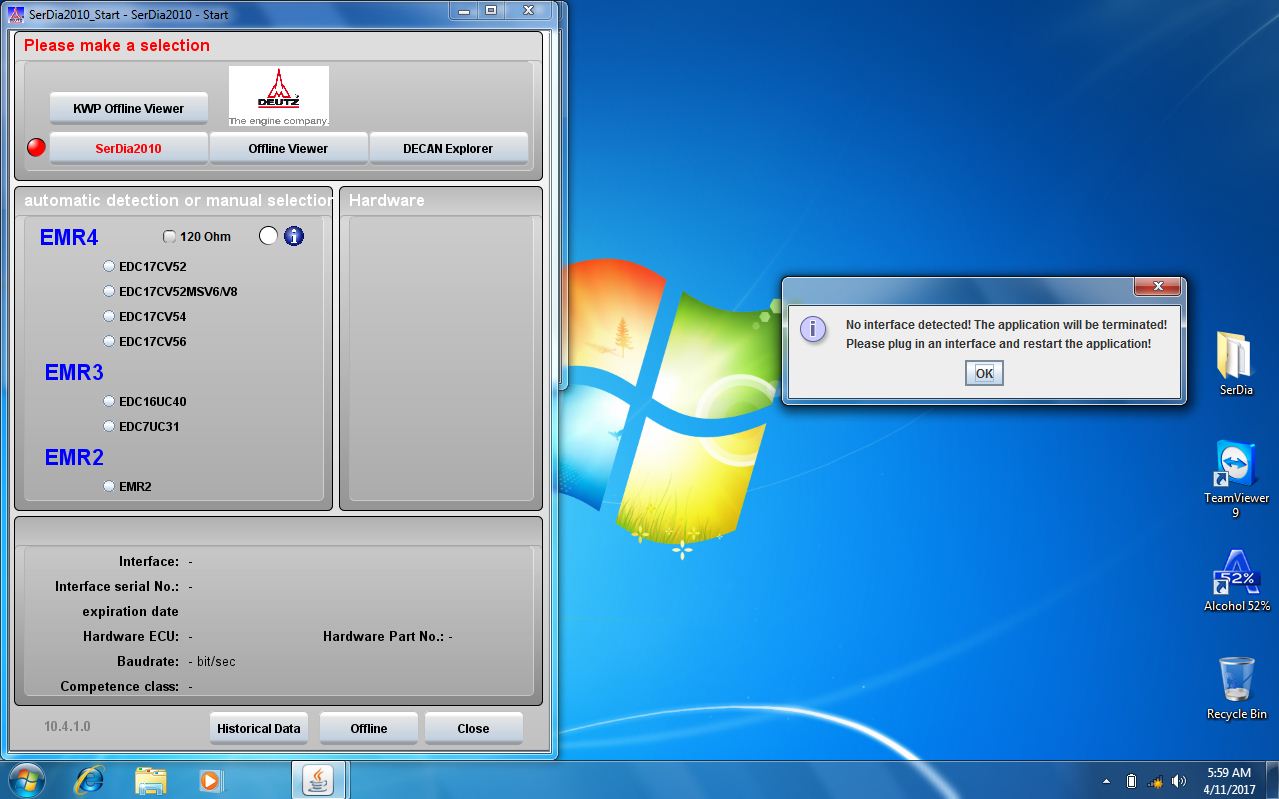Click the SerDia2010 title bar app icon
Screen dimensions: 1279x799
(16, 14)
